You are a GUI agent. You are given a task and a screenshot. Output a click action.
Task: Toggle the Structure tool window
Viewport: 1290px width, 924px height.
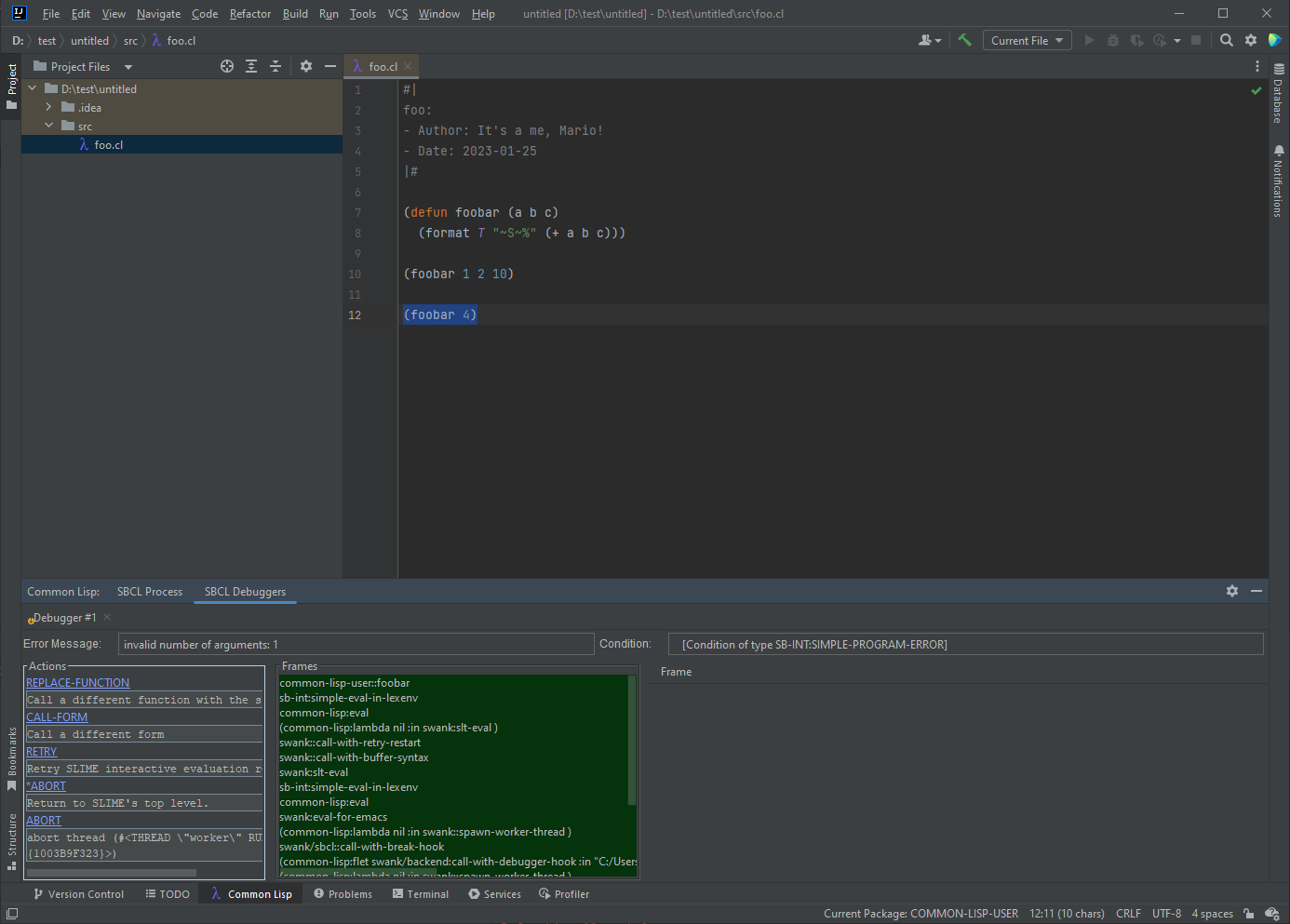[11, 840]
